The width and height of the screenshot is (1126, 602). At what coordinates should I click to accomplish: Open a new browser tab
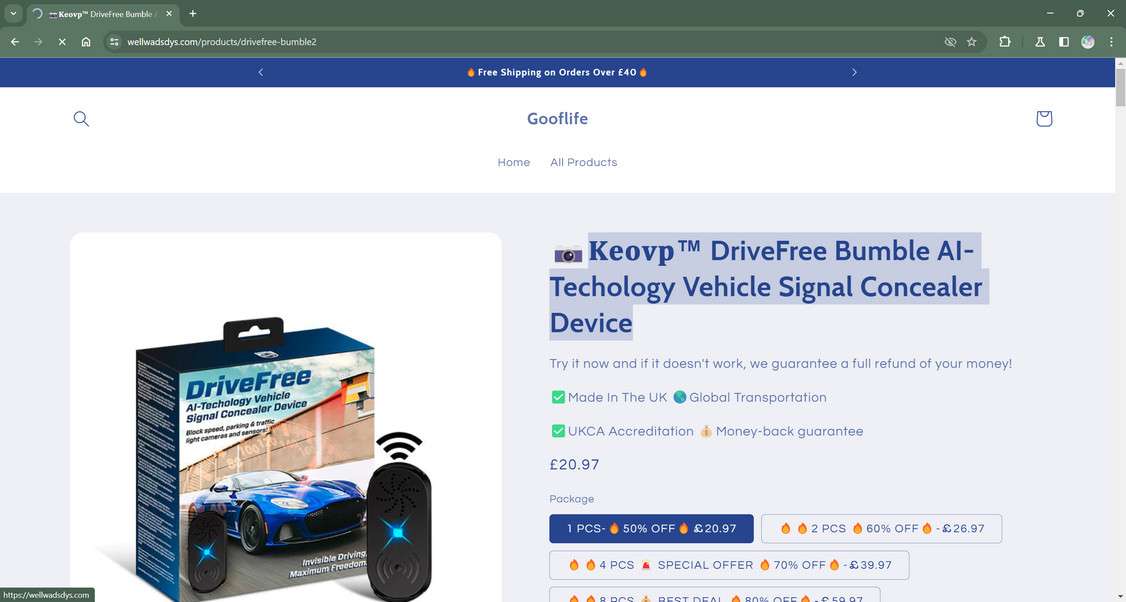point(192,14)
